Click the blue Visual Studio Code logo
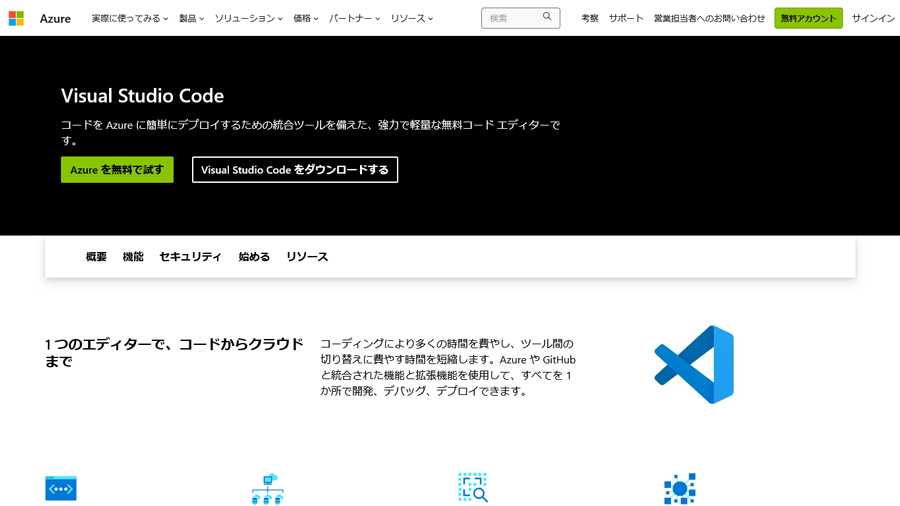The image size is (900, 506). (694, 364)
